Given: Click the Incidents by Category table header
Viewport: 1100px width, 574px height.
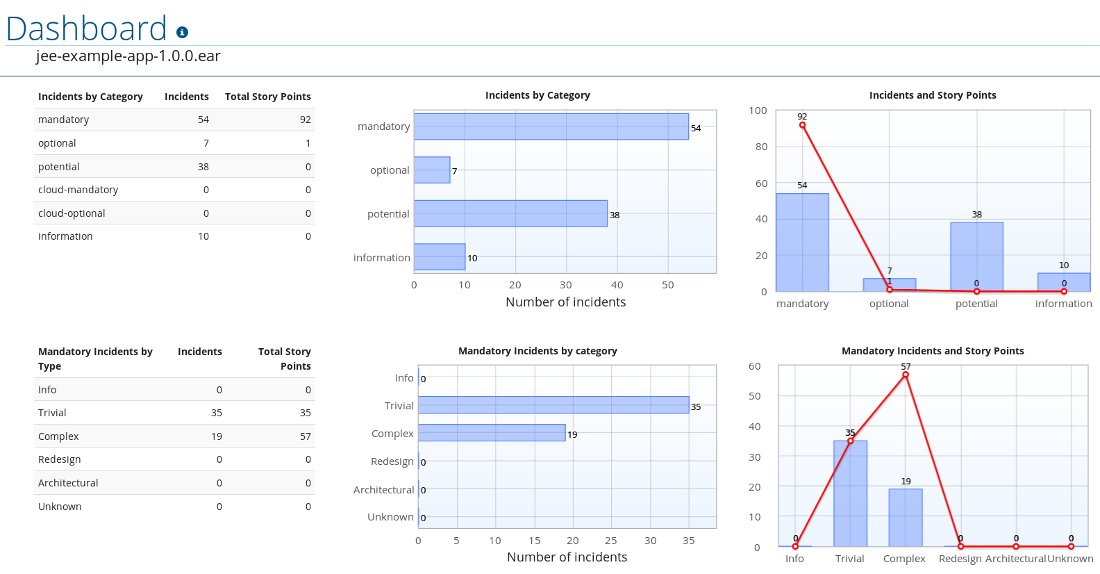Looking at the screenshot, I should (x=90, y=96).
